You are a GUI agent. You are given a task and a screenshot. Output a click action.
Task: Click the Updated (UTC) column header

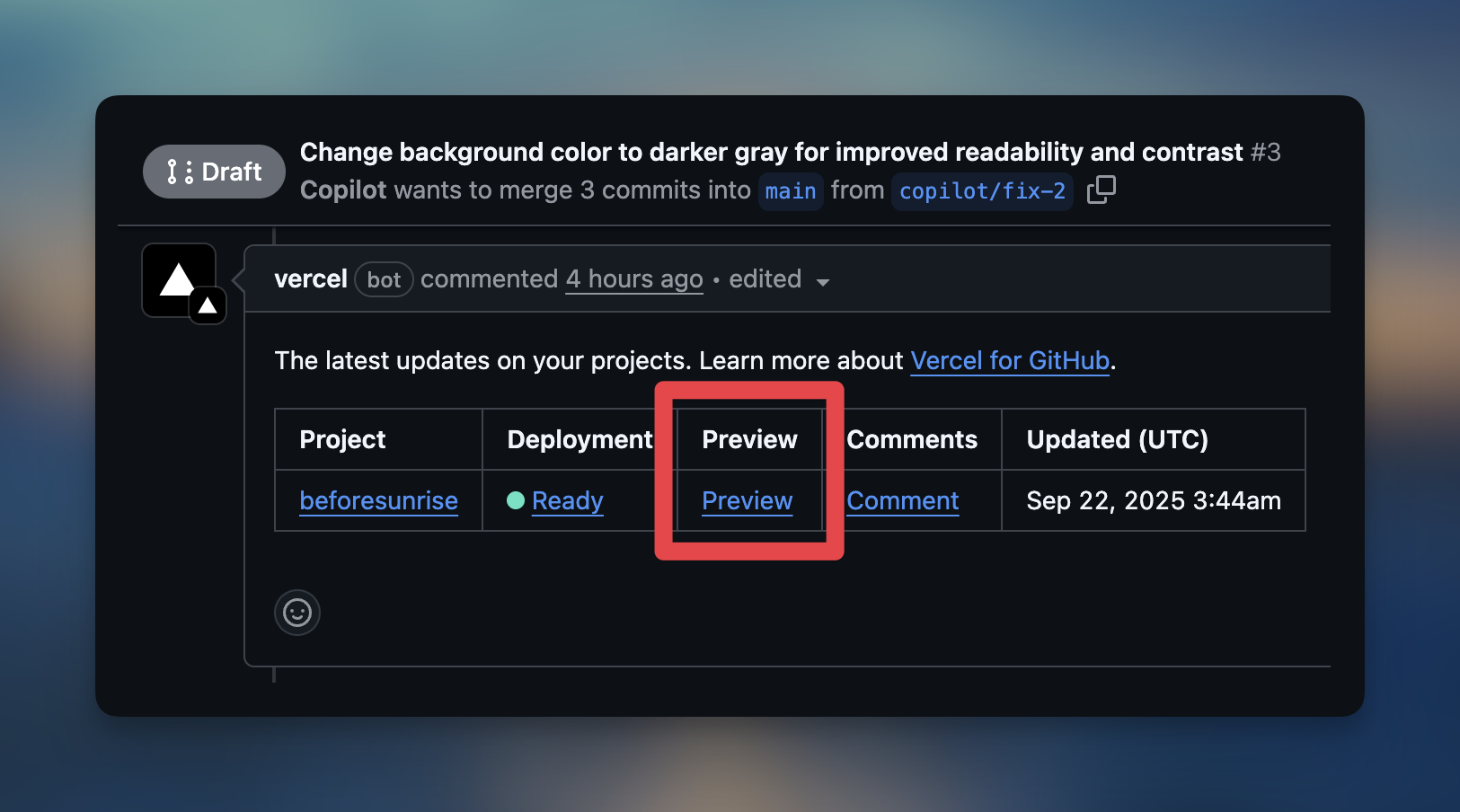coord(1117,439)
